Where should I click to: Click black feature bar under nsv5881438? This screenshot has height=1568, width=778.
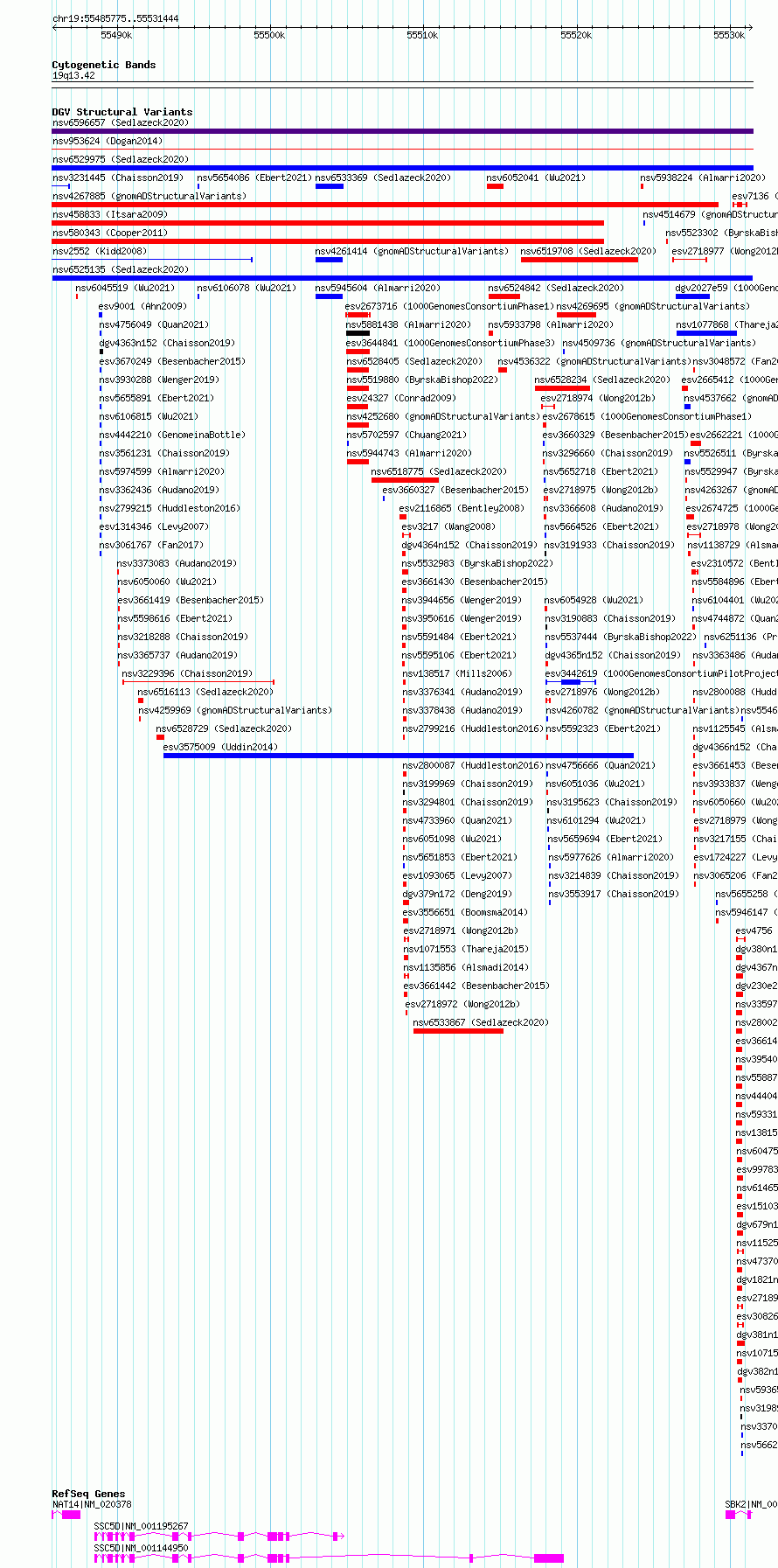point(358,333)
